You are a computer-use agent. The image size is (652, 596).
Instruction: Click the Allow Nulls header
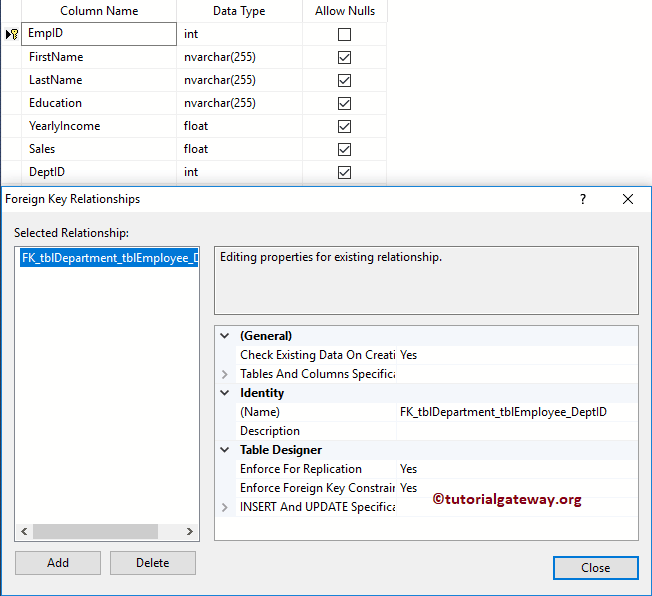tap(345, 11)
